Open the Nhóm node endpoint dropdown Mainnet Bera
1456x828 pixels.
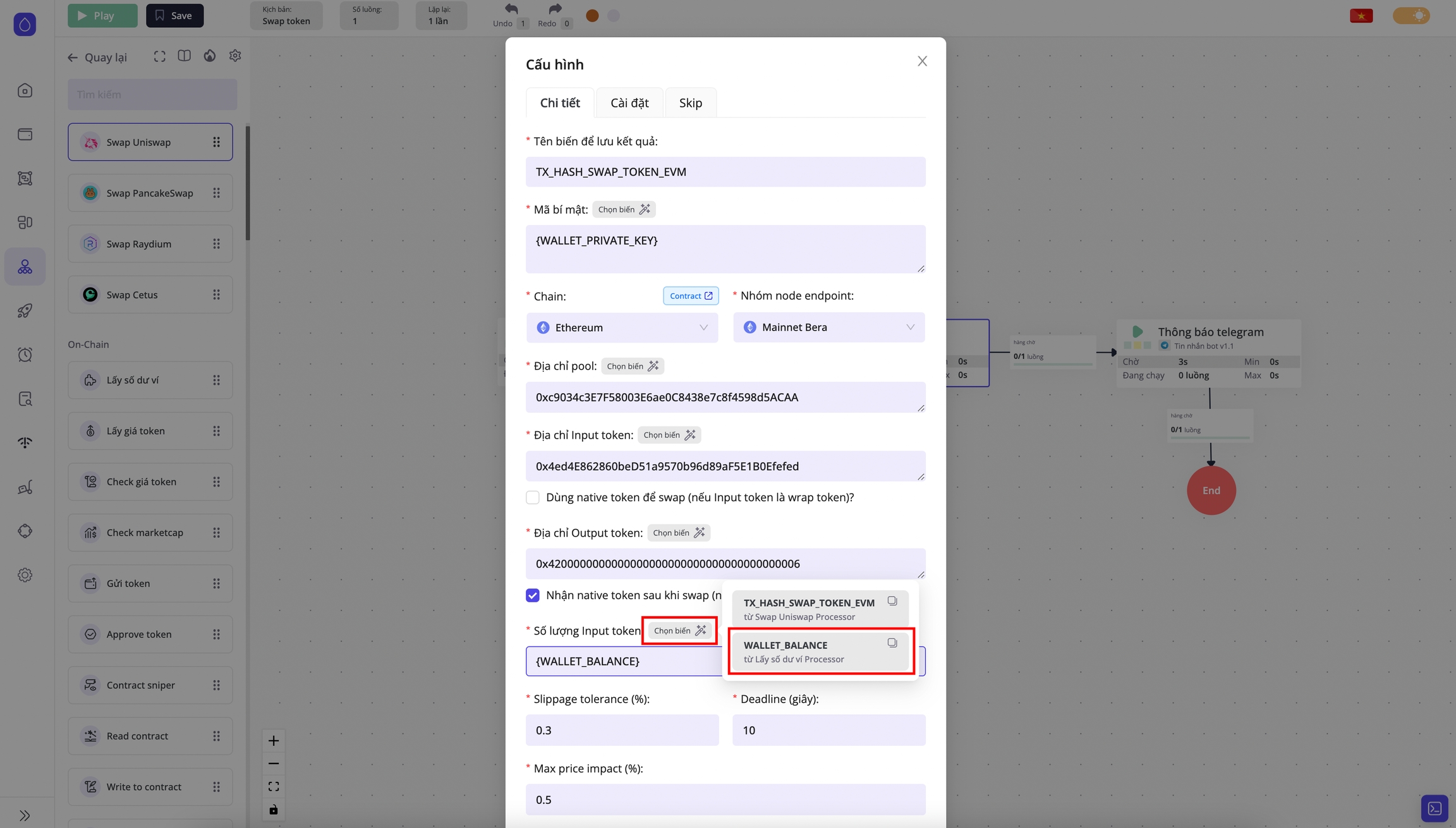click(x=828, y=327)
